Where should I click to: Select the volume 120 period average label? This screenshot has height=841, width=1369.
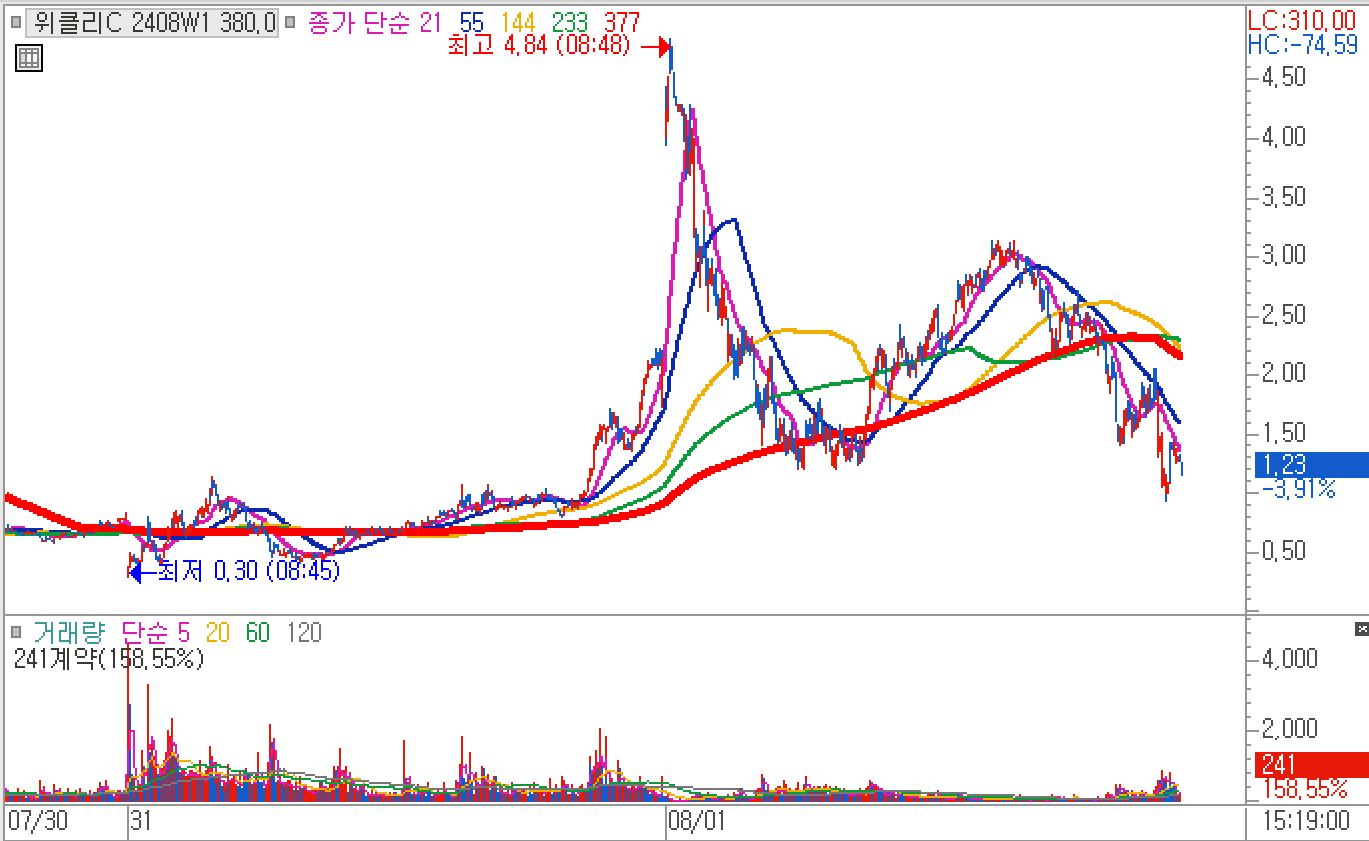pyautogui.click(x=304, y=632)
